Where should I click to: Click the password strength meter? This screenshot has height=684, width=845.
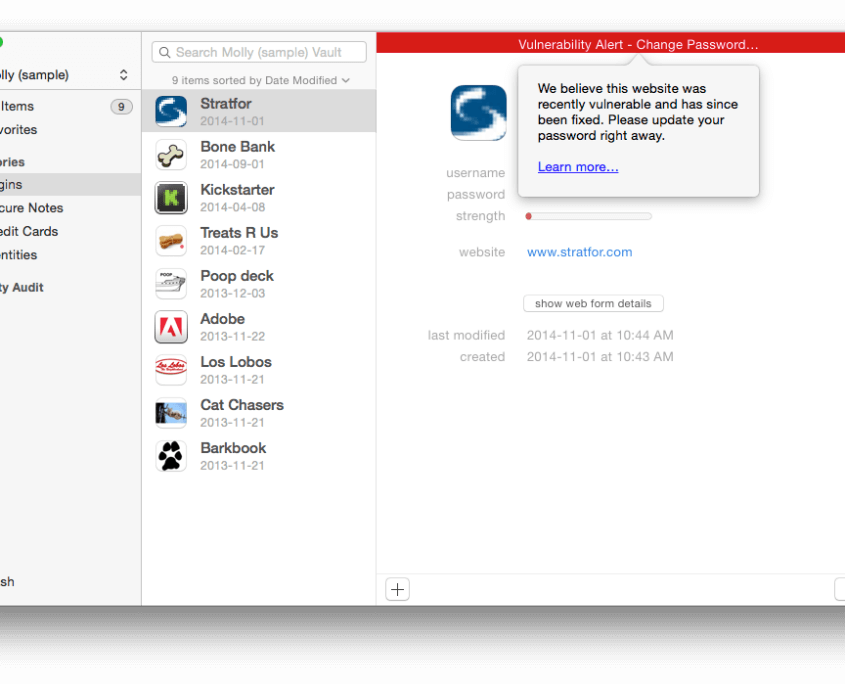(588, 216)
